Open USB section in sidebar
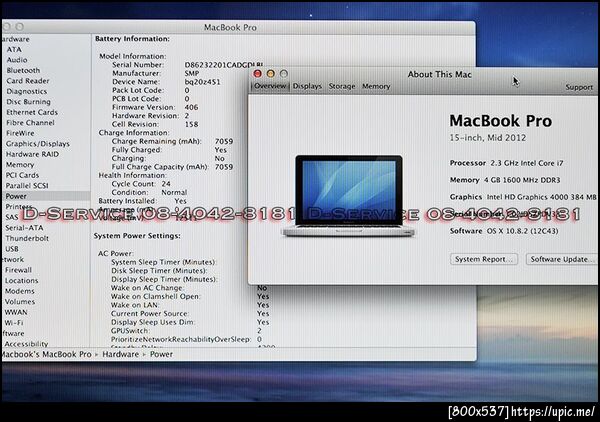600x422 pixels. (x=11, y=249)
